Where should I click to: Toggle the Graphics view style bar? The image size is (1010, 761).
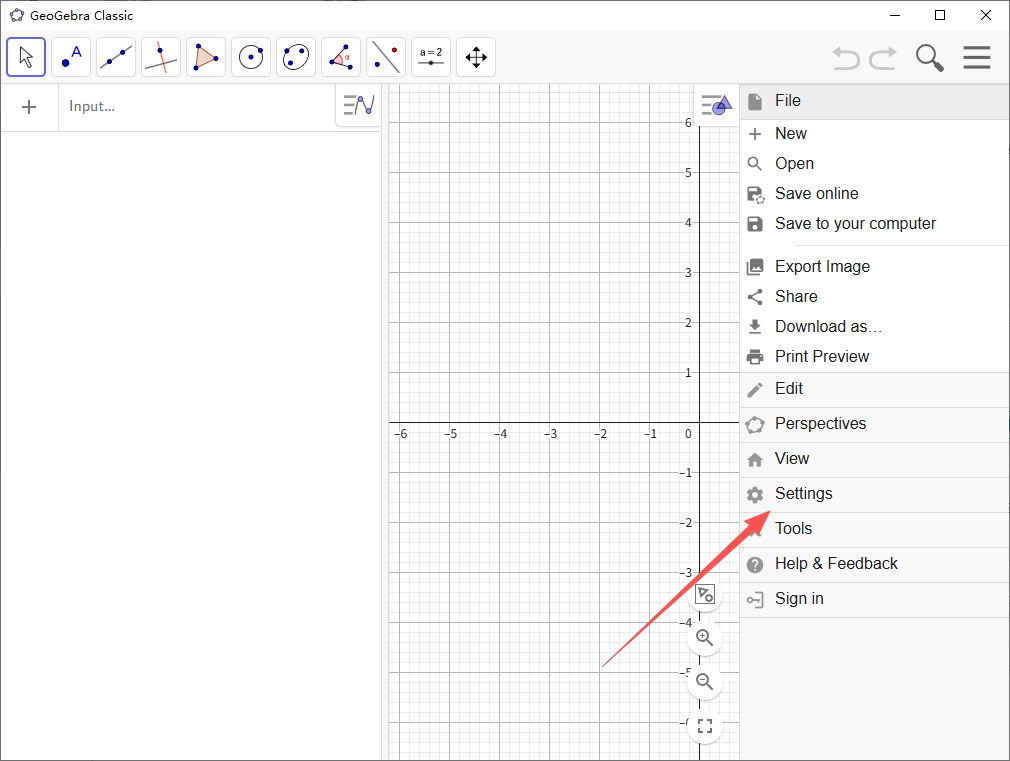[717, 105]
